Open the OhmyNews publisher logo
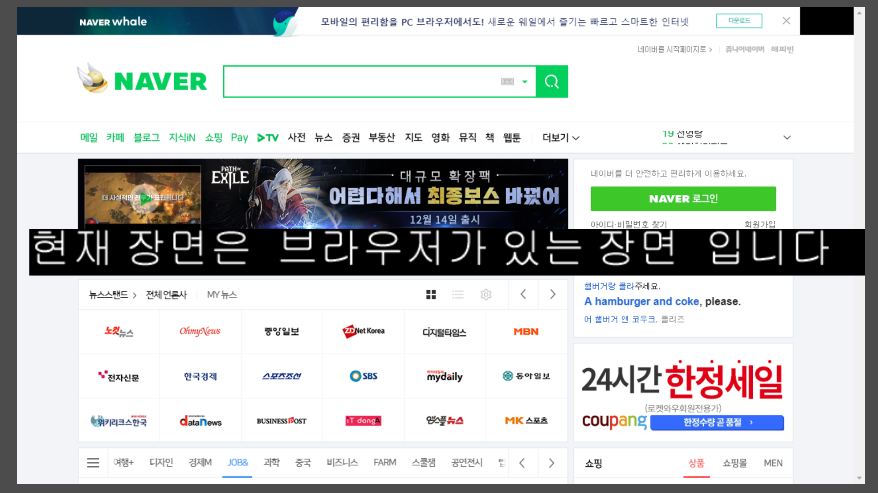Image resolution: width=878 pixels, height=493 pixels. pos(200,331)
